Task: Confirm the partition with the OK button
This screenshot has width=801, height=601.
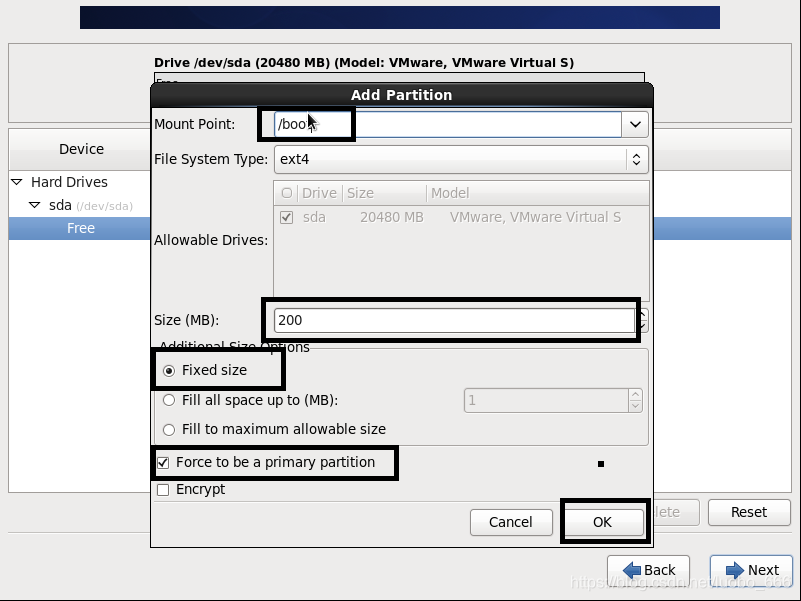Action: (602, 522)
